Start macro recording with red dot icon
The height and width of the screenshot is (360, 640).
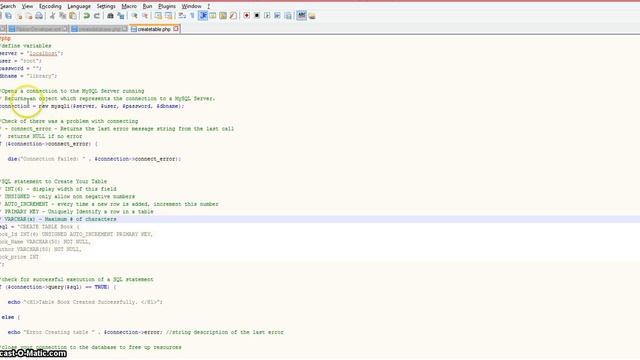(247, 16)
